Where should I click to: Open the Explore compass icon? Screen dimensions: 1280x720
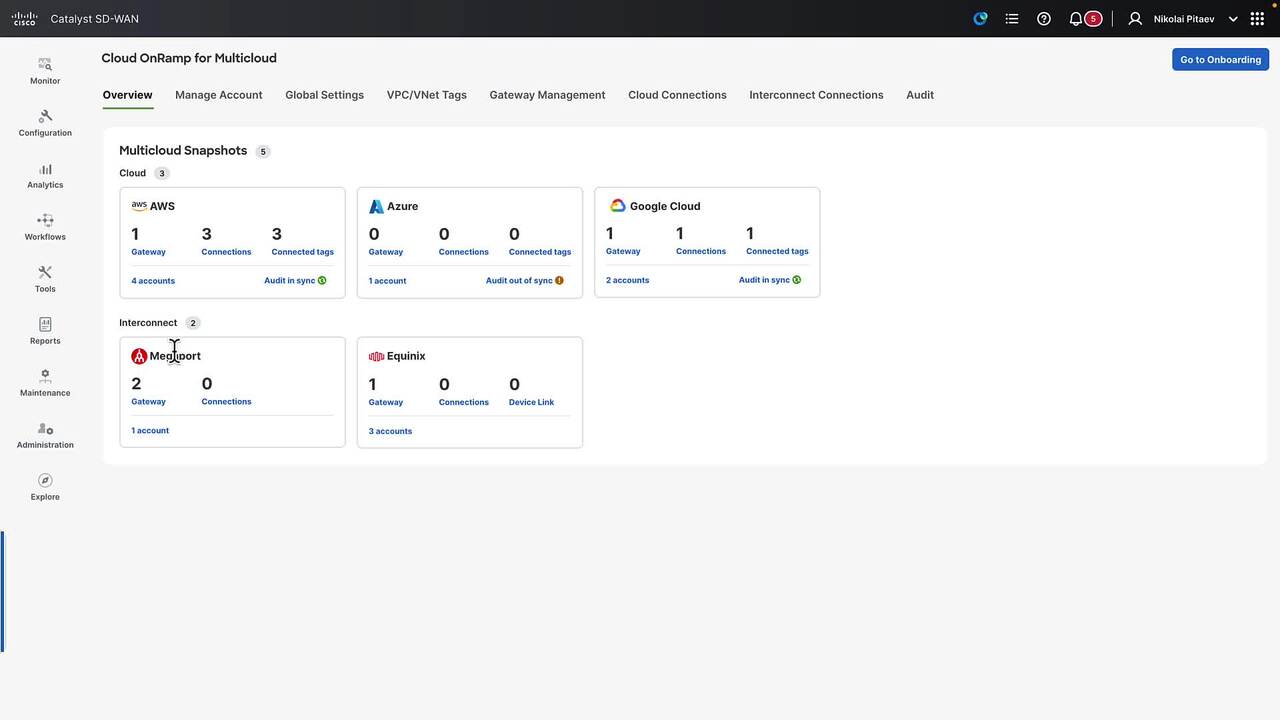pyautogui.click(x=45, y=480)
